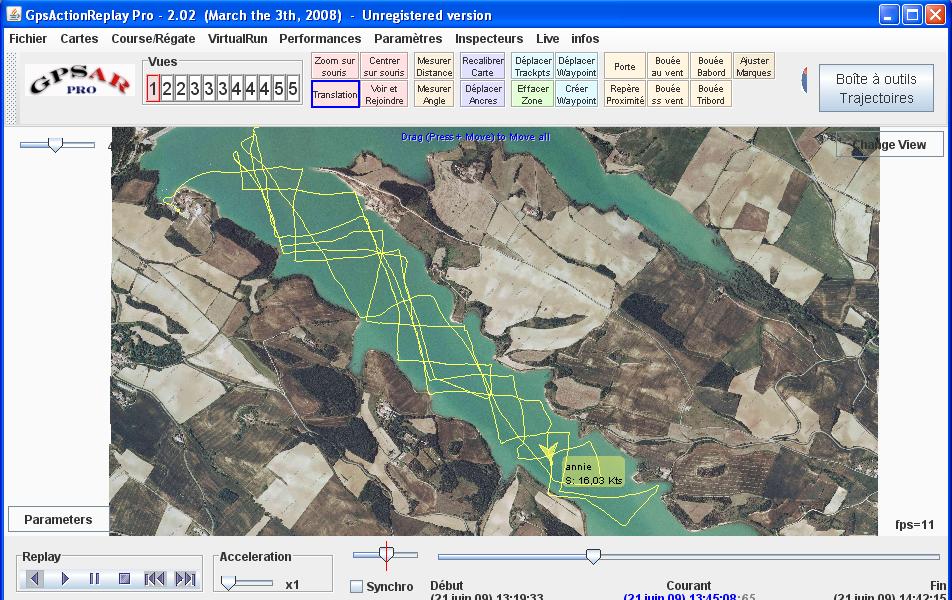
Task: Click the map zoom slider at top left
Action: 57,145
